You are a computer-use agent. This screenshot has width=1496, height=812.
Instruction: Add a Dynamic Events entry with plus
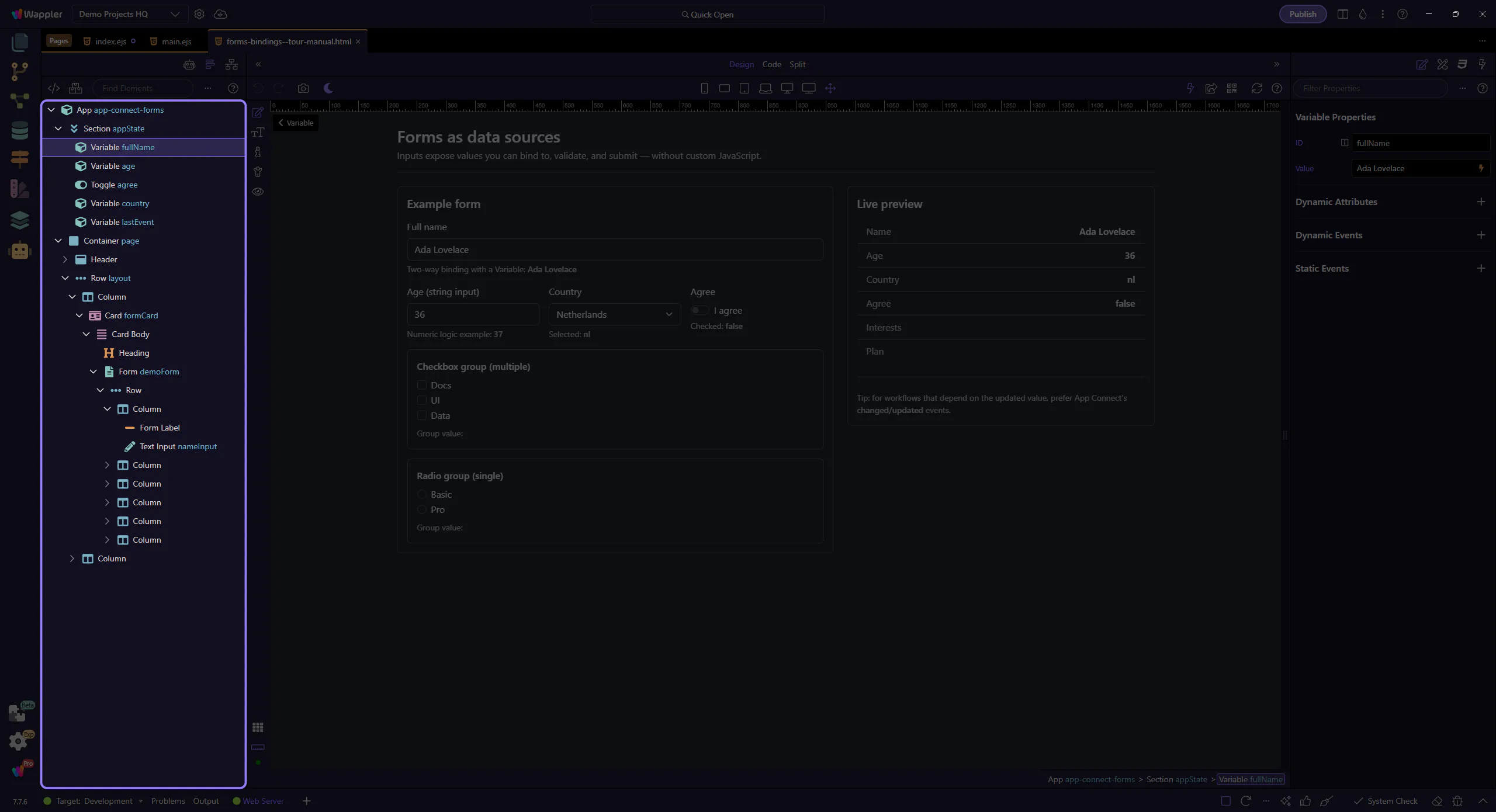[x=1481, y=235]
